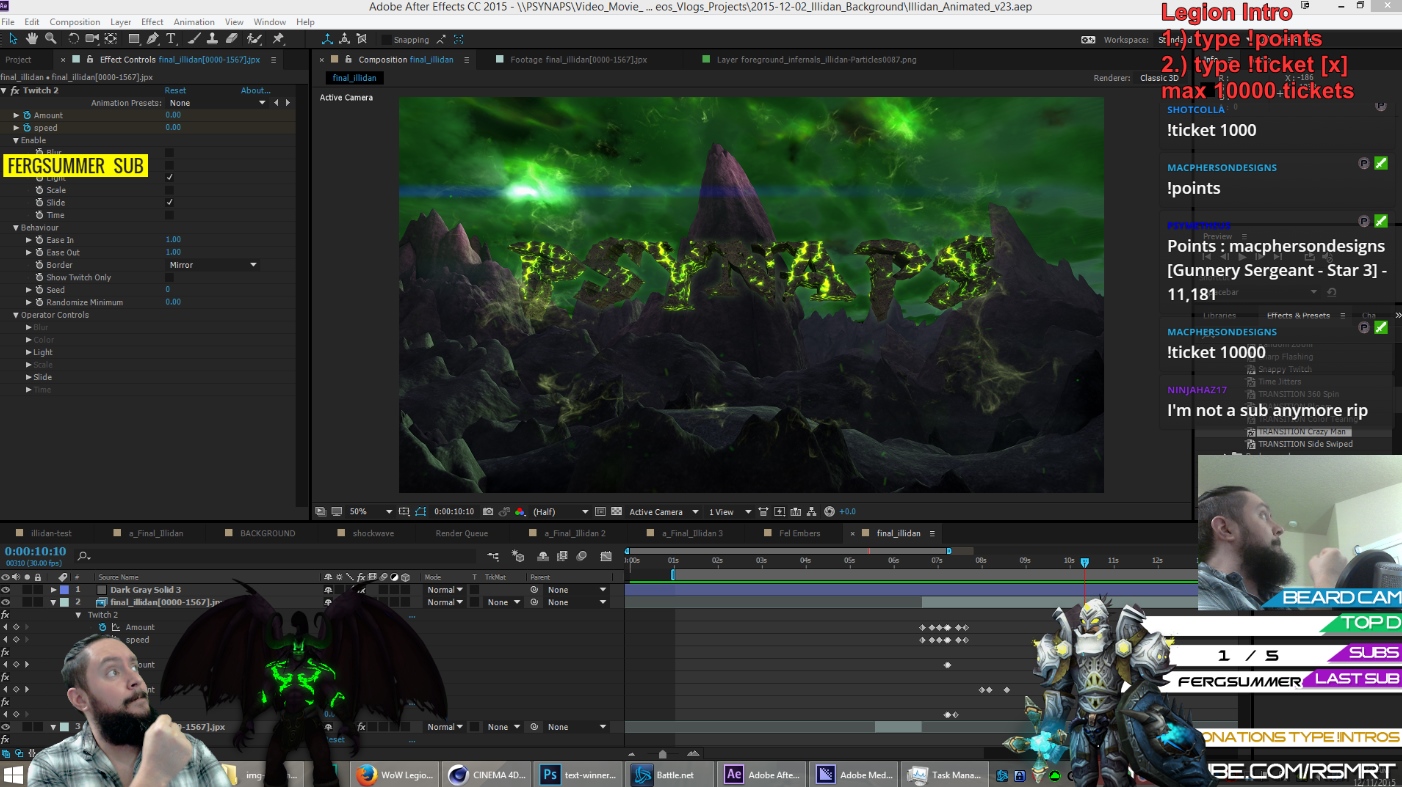Viewport: 1402px width, 787px height.
Task: Uncheck the Slide enable checkbox
Action: 169,202
